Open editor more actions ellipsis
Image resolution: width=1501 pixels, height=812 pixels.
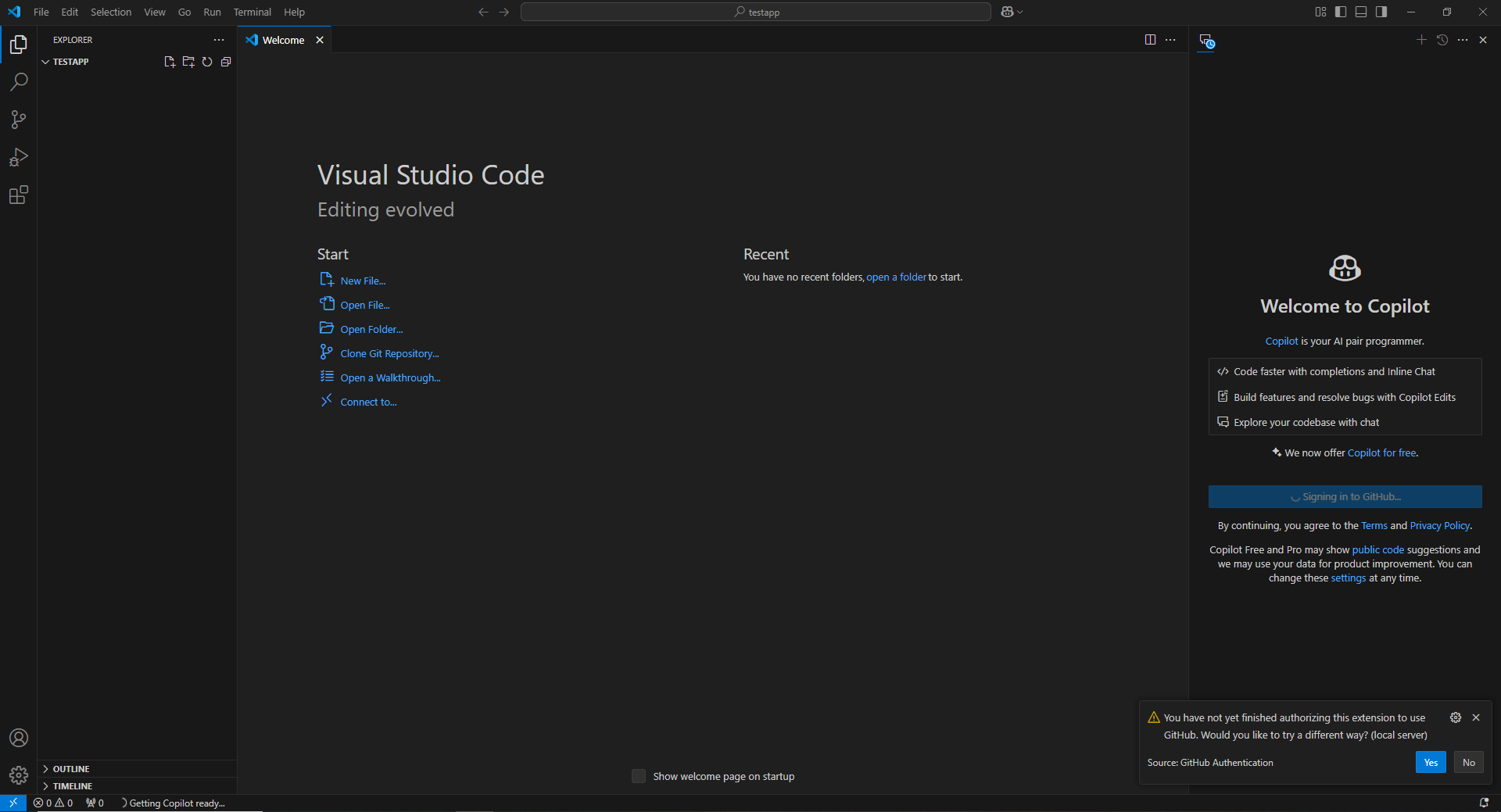pyautogui.click(x=1170, y=40)
